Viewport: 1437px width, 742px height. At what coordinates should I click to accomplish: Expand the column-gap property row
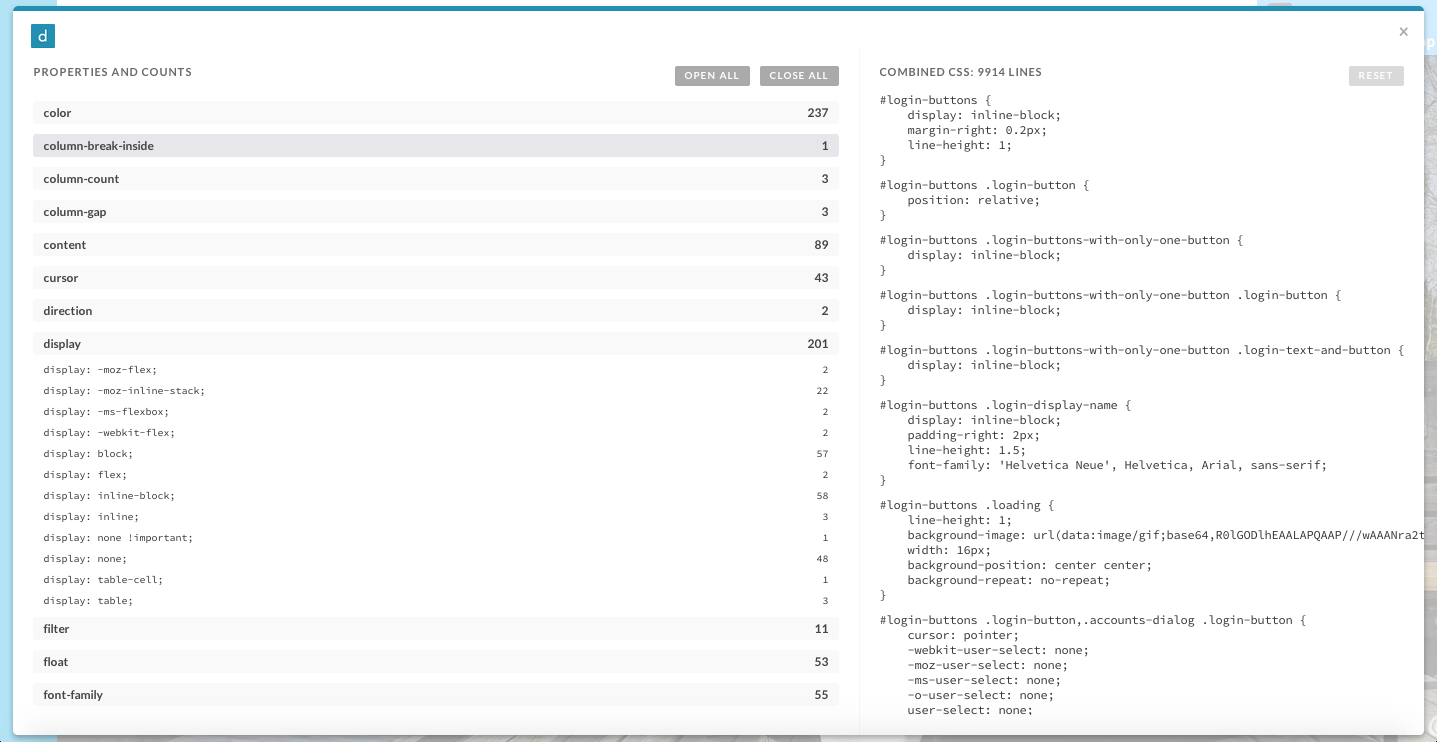point(436,212)
